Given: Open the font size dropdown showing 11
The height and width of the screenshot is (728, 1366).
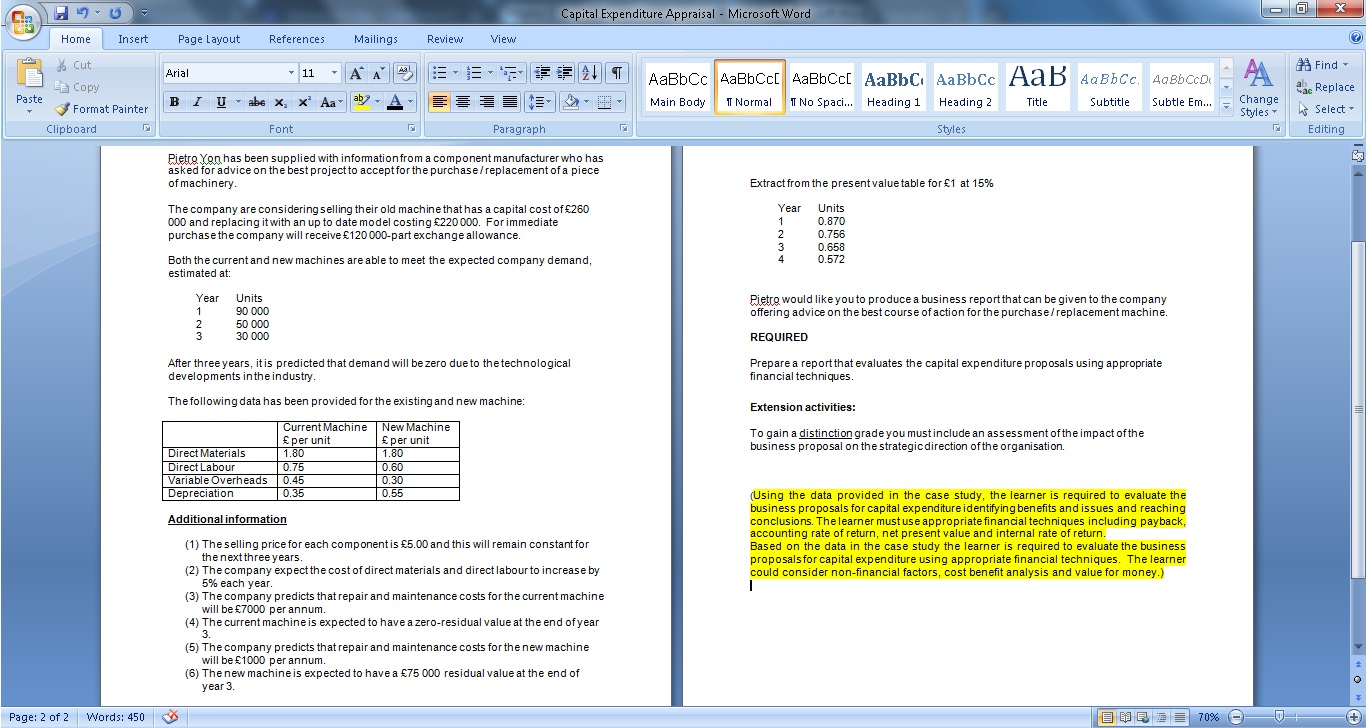Looking at the screenshot, I should pyautogui.click(x=335, y=73).
